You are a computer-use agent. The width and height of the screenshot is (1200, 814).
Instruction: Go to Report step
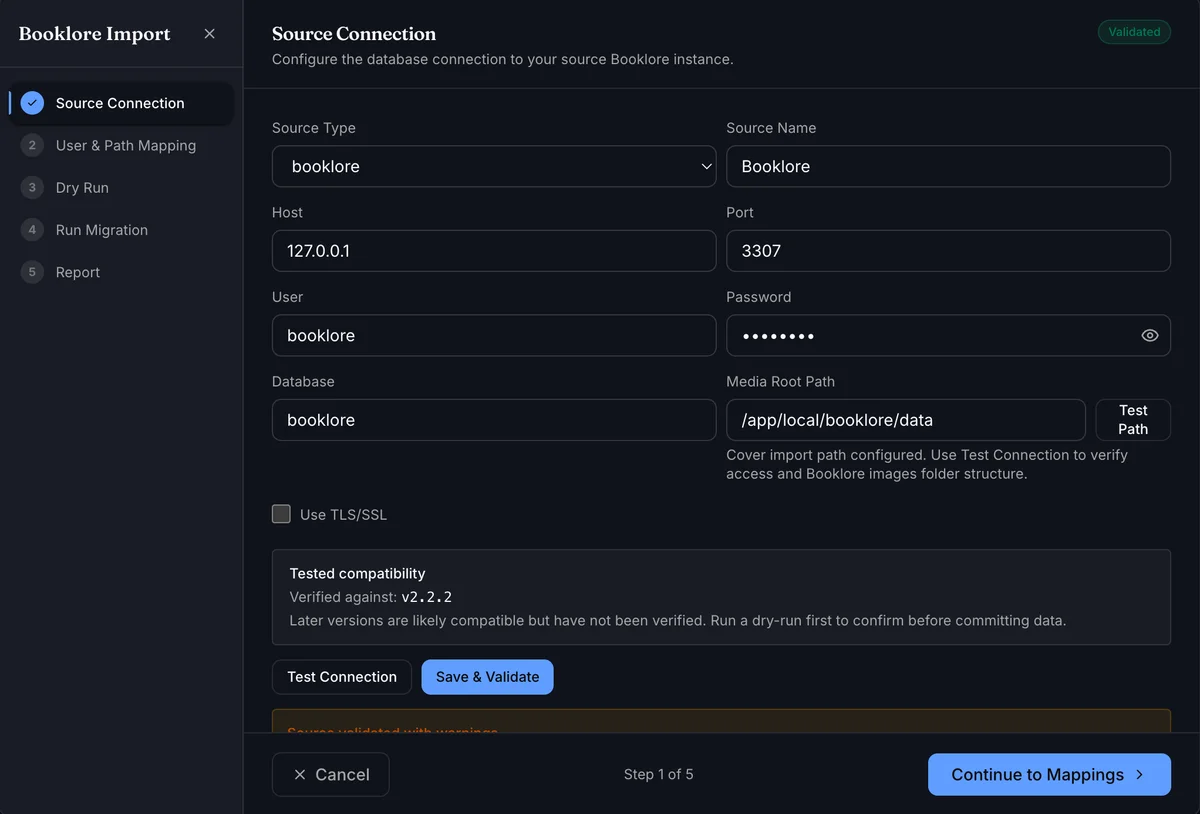[78, 272]
